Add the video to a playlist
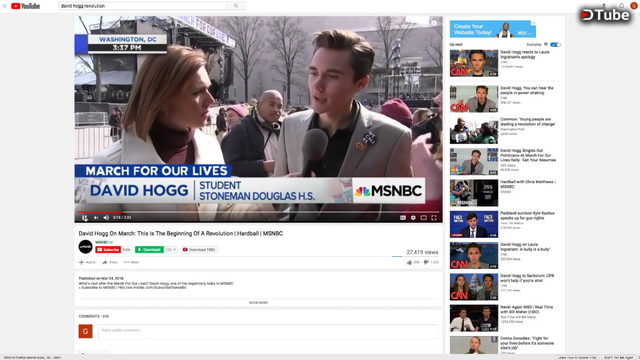 (x=87, y=262)
